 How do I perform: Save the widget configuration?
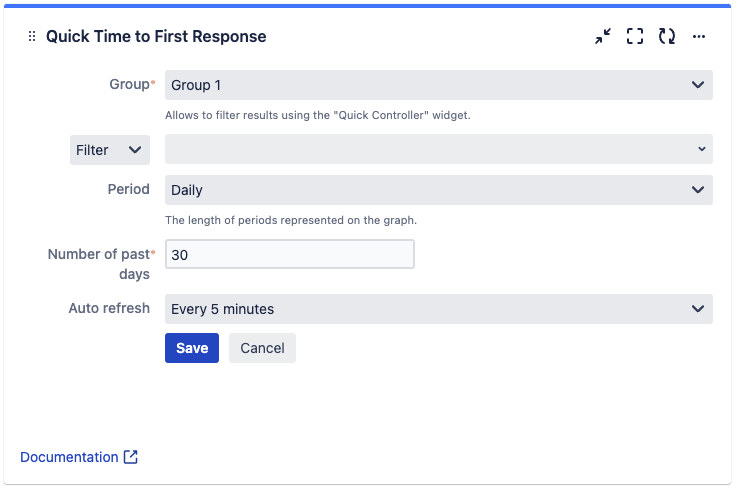pyautogui.click(x=192, y=348)
